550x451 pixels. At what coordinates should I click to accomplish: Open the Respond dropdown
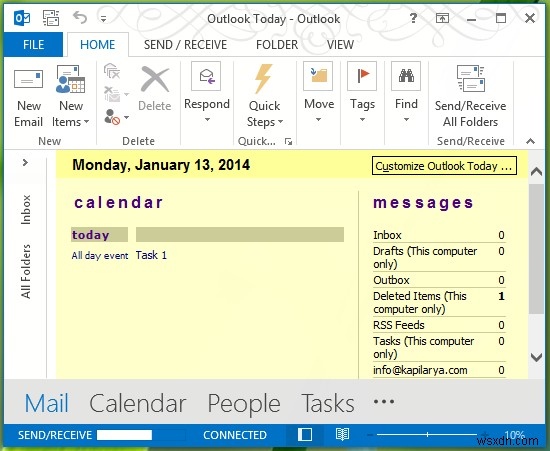[207, 92]
